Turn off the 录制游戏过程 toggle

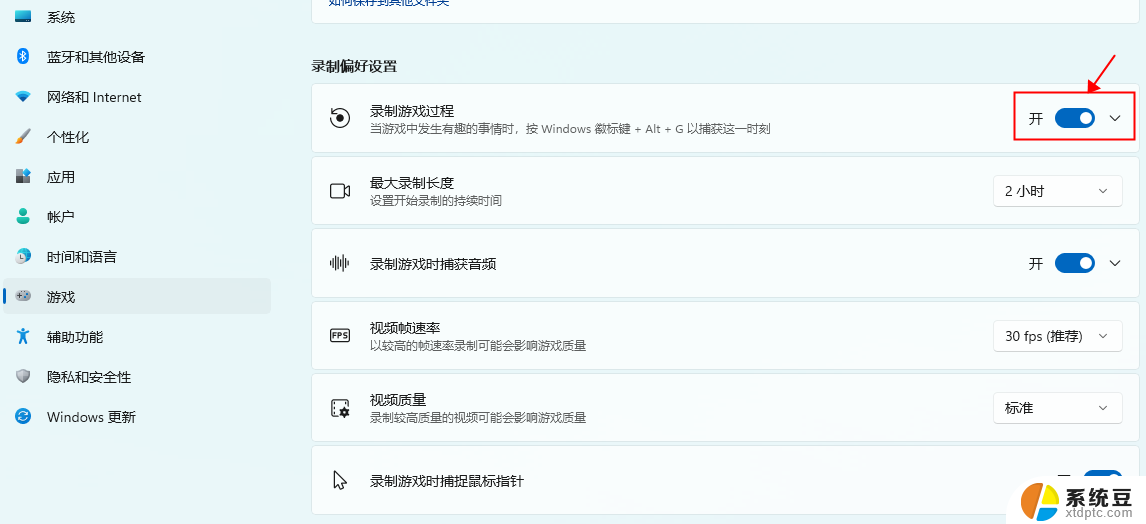coord(1074,118)
